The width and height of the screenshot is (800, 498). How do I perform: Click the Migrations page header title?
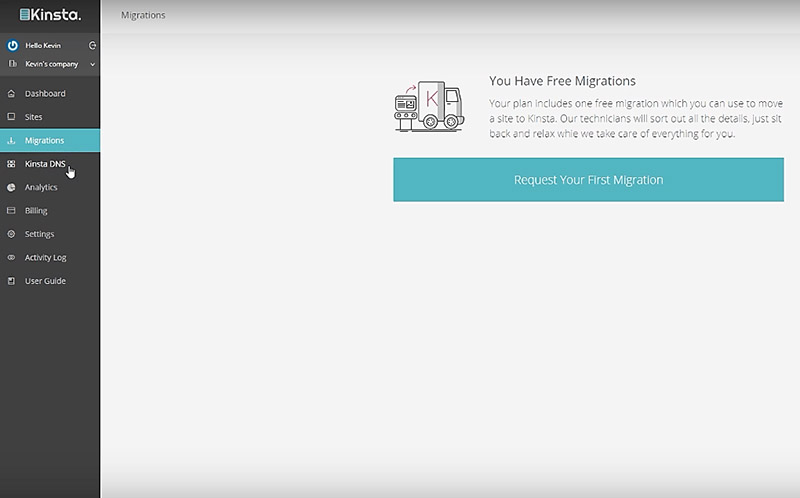tap(143, 15)
